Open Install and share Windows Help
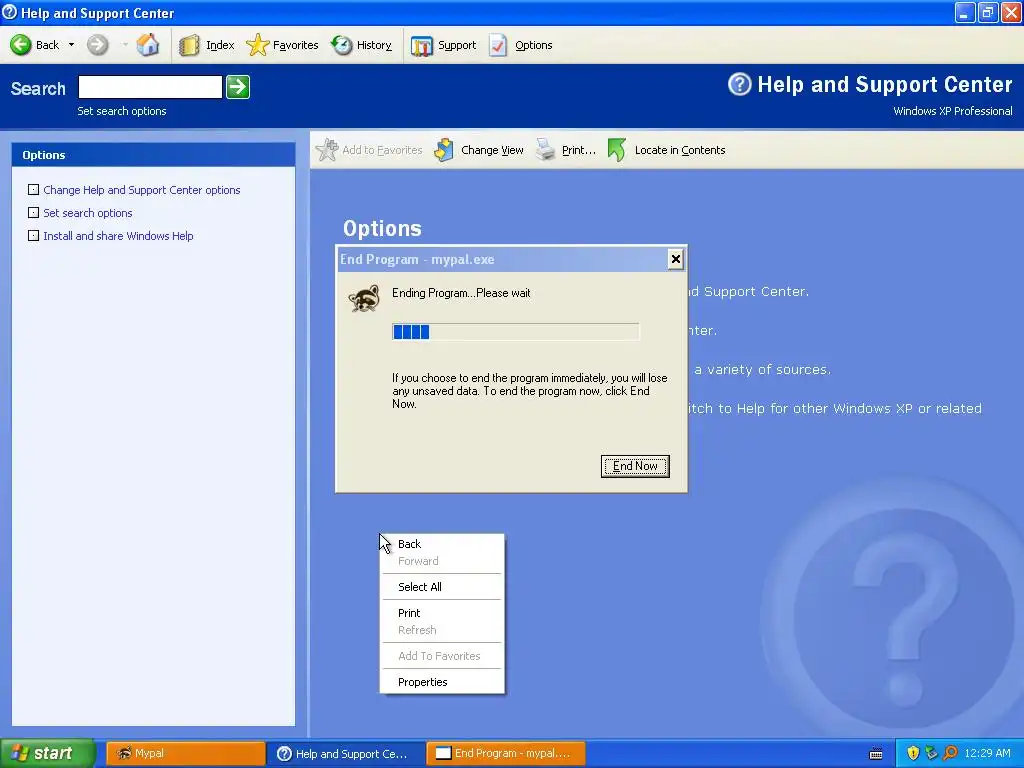 point(118,236)
